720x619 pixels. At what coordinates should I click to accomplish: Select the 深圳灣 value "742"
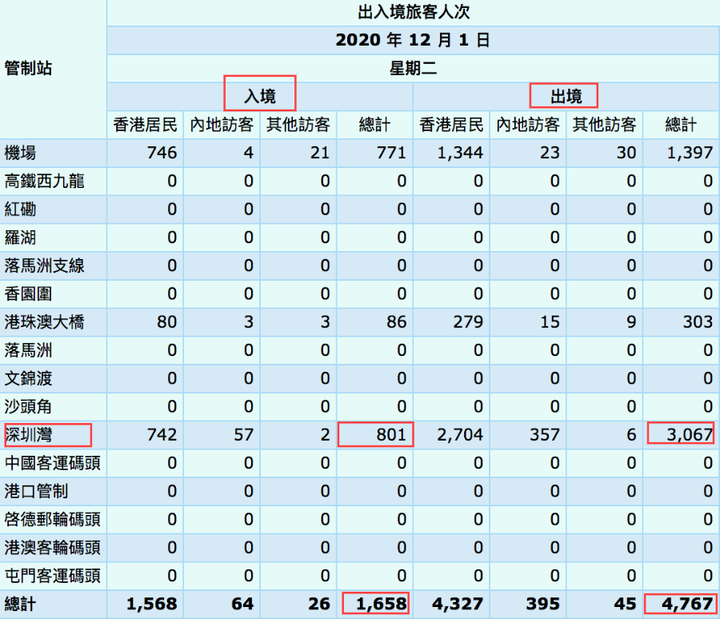click(x=162, y=435)
